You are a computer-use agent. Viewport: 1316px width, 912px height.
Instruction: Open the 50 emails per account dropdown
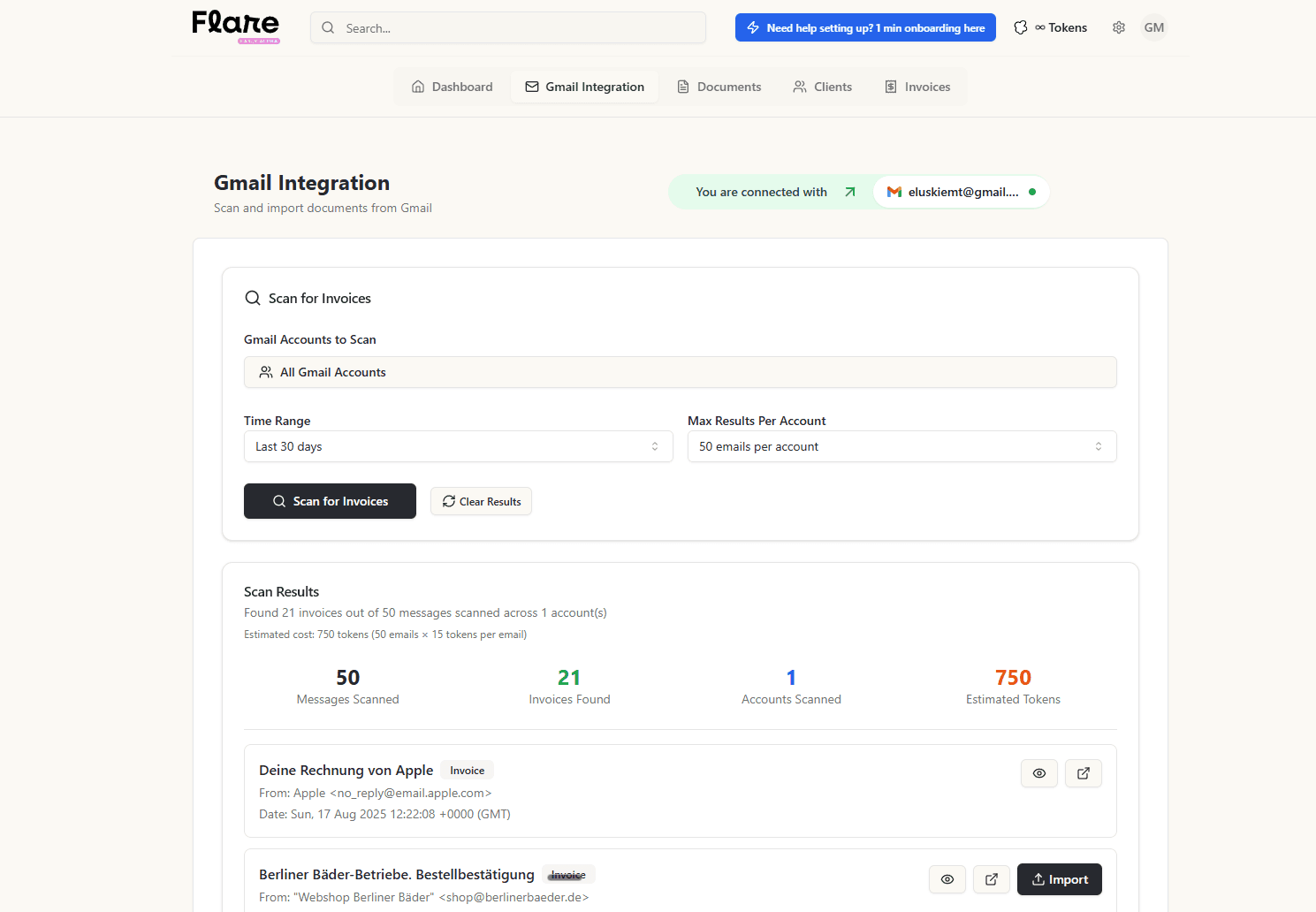(902, 446)
